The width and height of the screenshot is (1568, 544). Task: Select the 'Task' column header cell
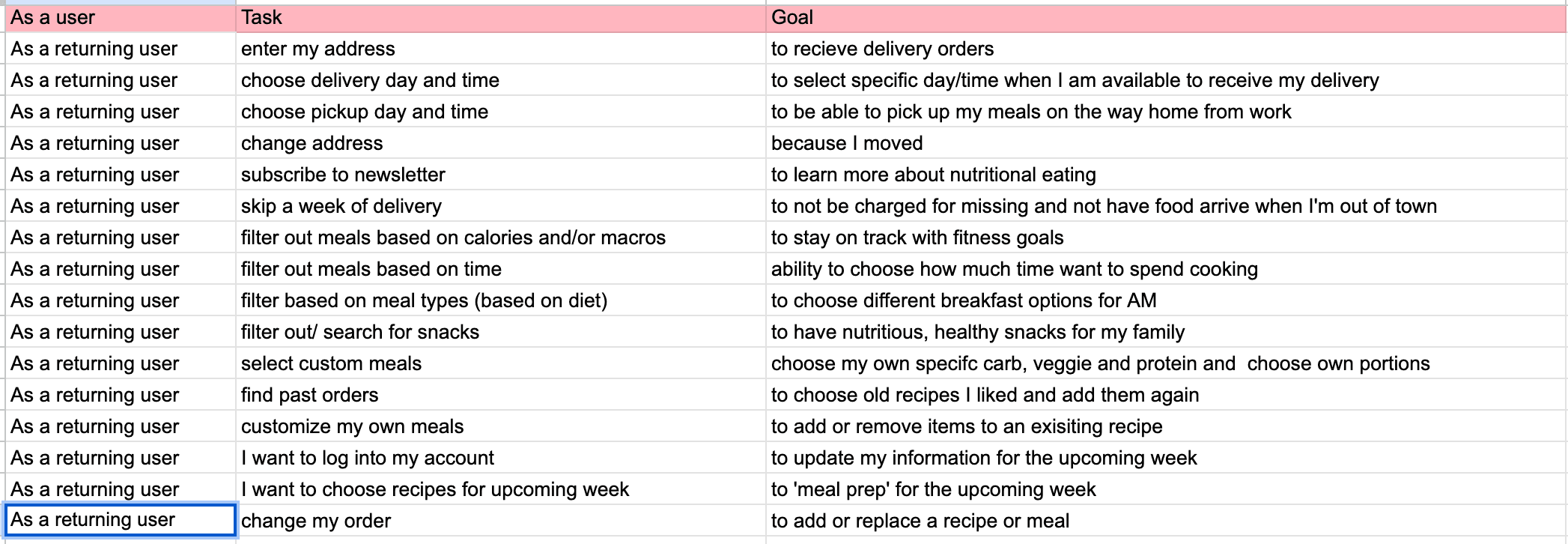501,18
